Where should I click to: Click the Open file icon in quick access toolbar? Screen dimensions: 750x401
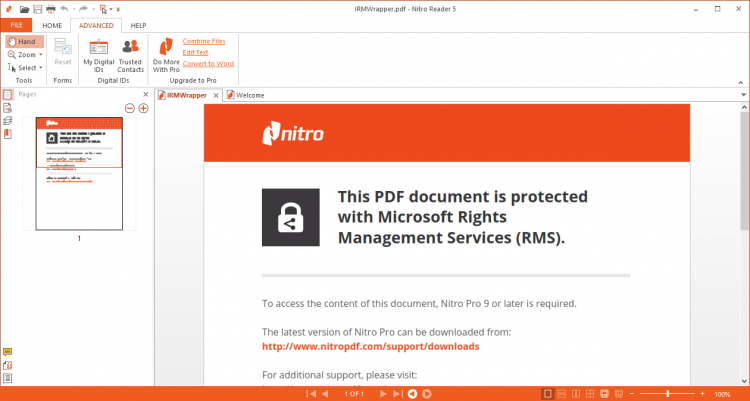pos(24,9)
